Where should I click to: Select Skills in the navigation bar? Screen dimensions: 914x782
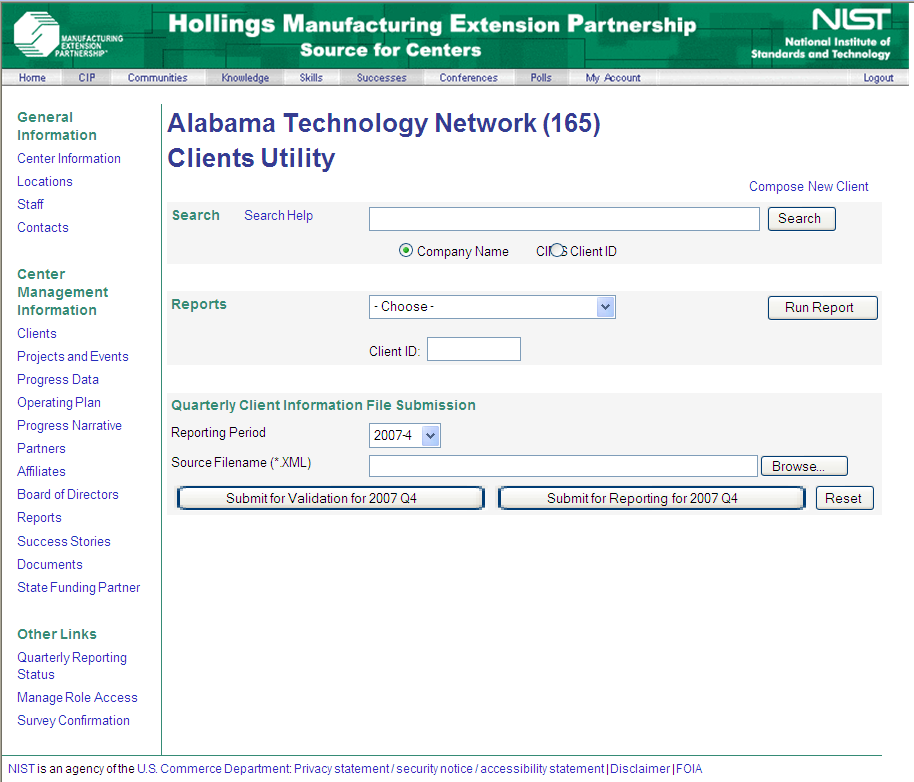coord(311,78)
